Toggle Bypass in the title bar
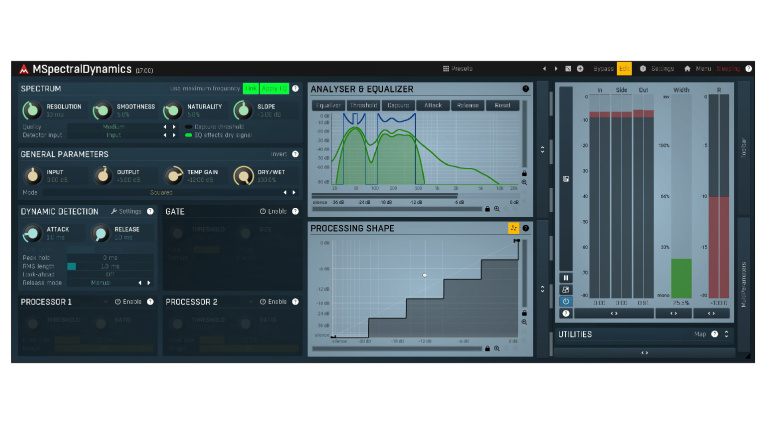This screenshot has width=768, height=424. (x=603, y=69)
